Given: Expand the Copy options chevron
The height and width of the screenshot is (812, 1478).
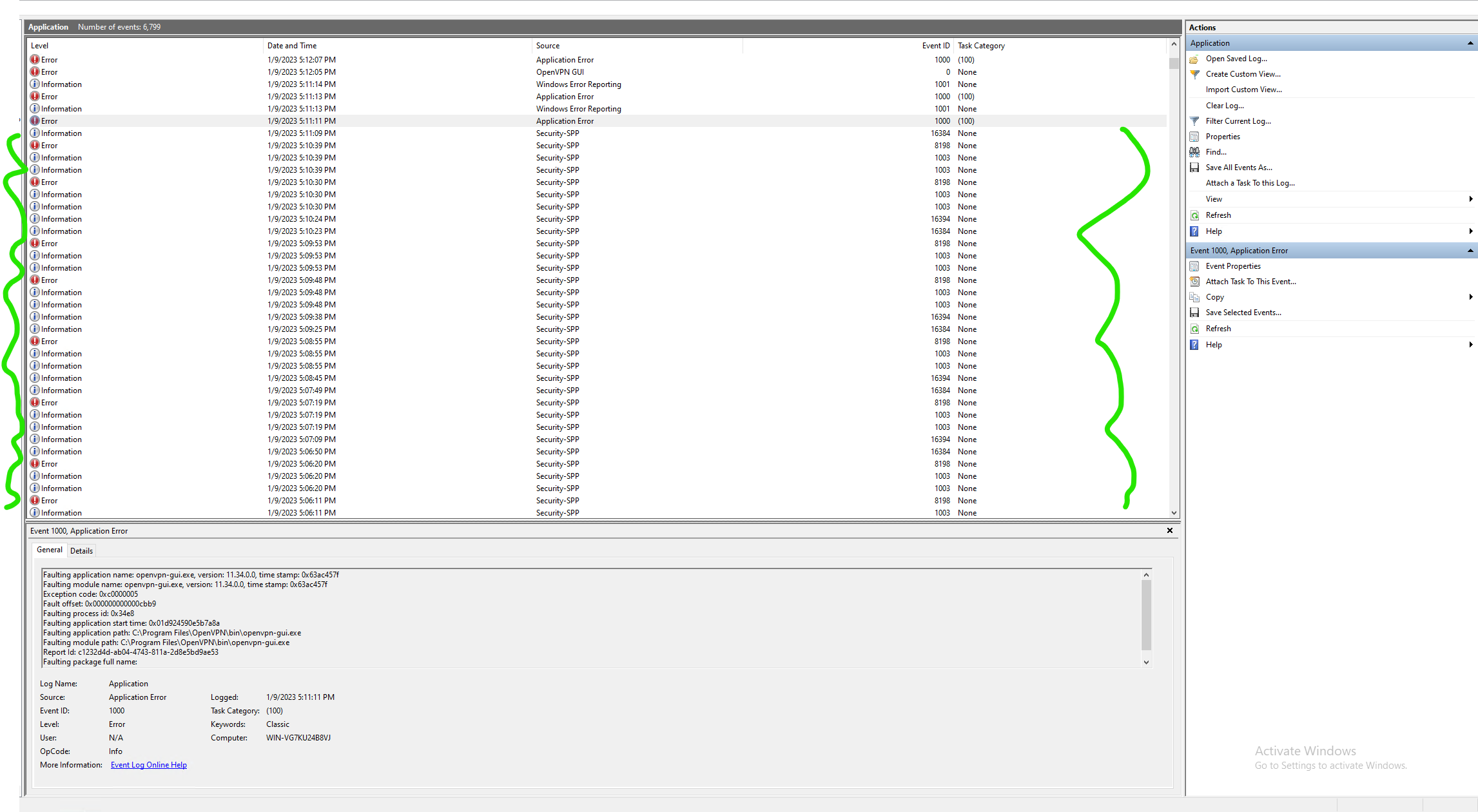Looking at the screenshot, I should pos(1470,296).
